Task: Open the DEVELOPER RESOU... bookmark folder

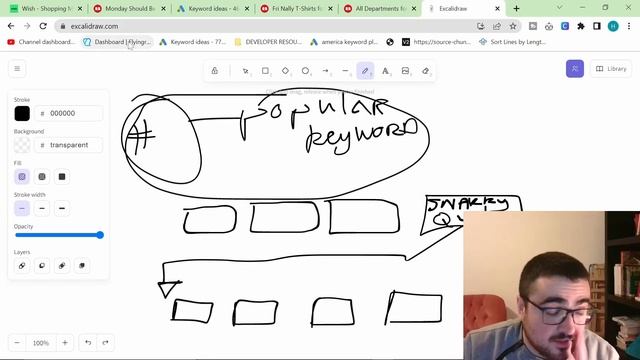Action: [268, 42]
